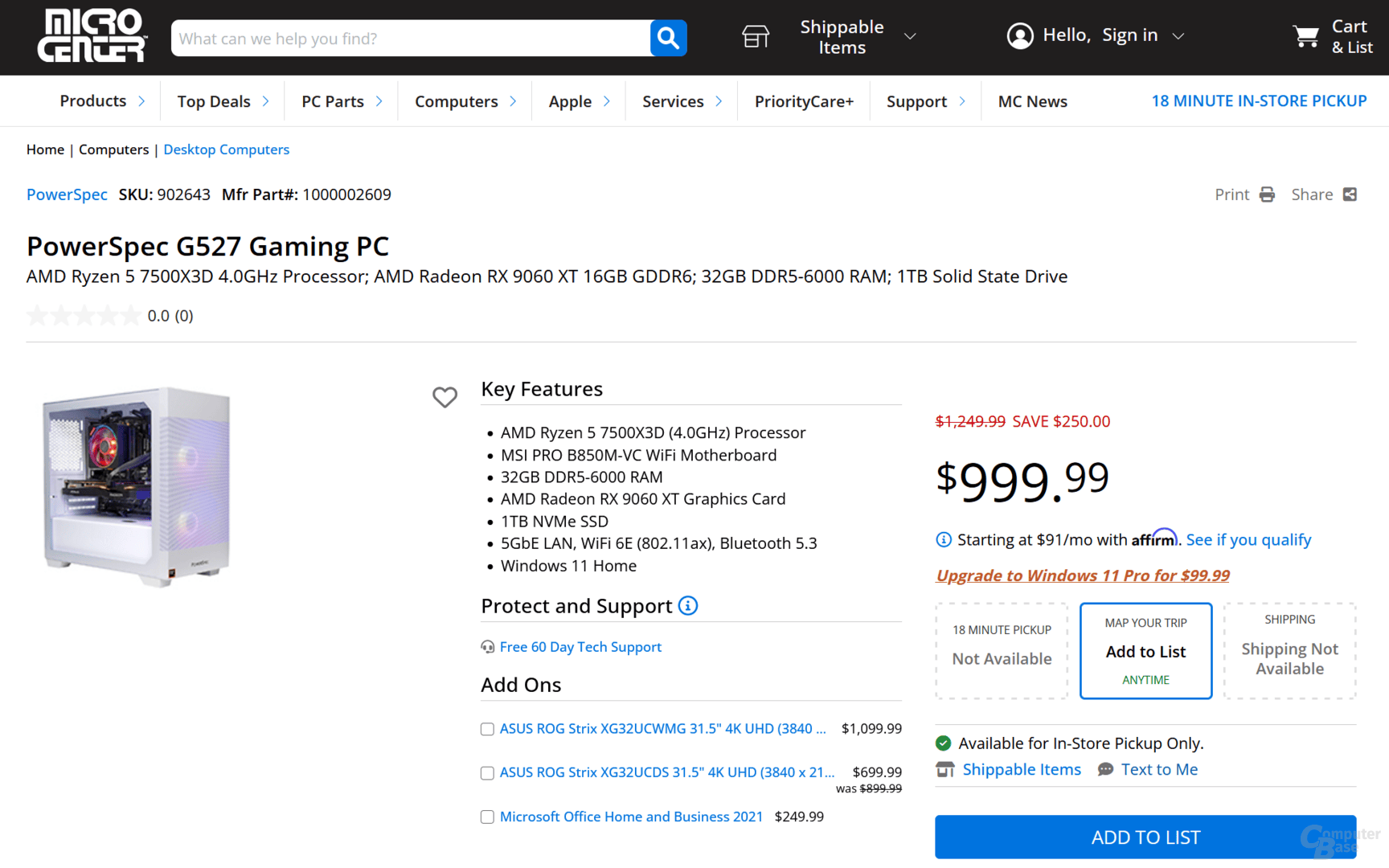Select the Microsoft Office Home and Business 2021 checkbox
1389x868 pixels.
[x=487, y=817]
